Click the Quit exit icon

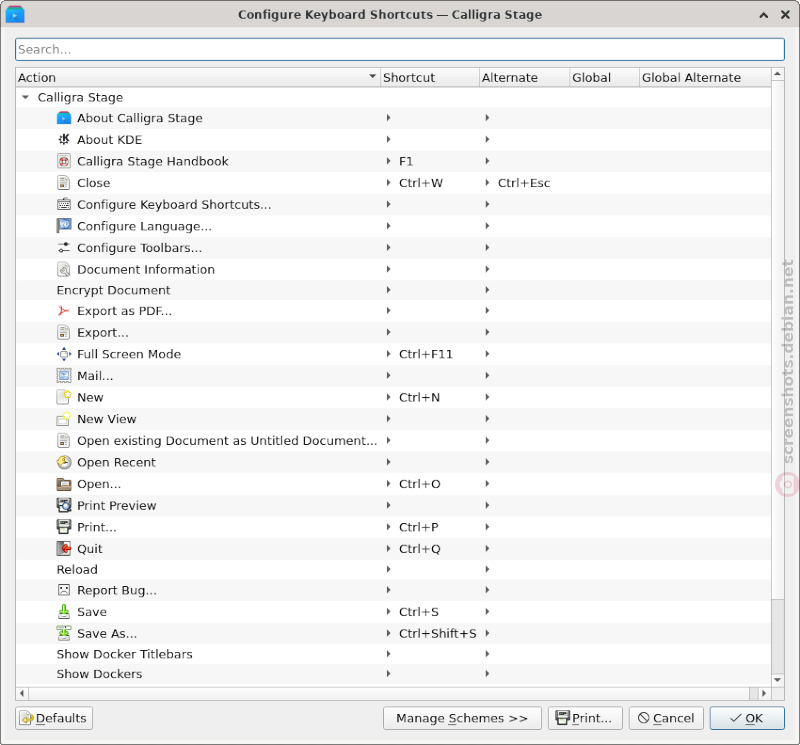[64, 549]
